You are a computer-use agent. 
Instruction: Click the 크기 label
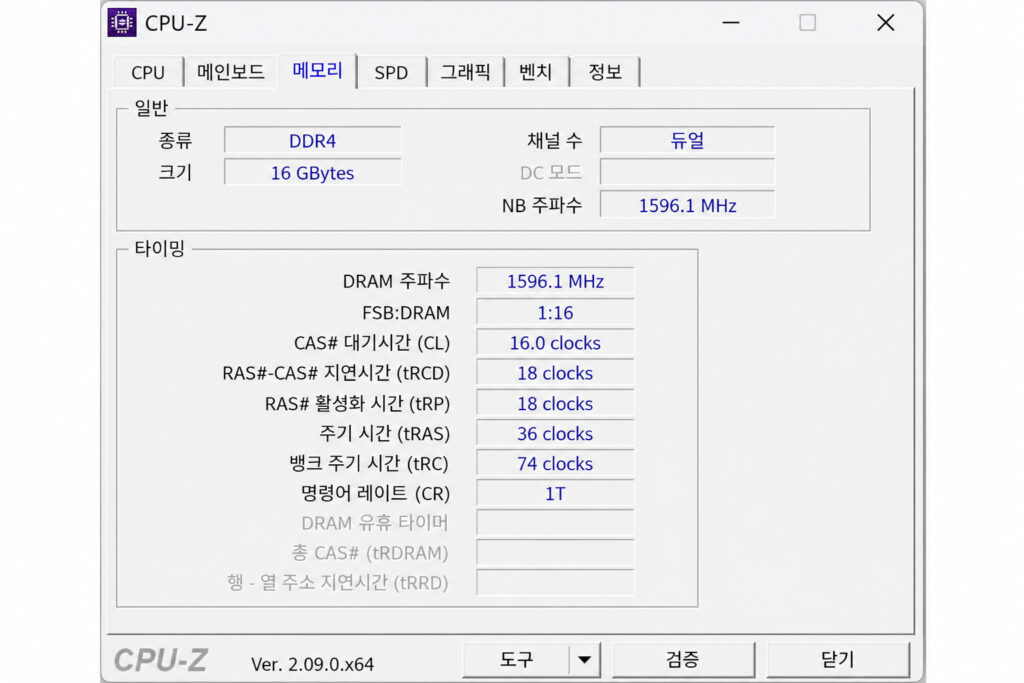[175, 172]
